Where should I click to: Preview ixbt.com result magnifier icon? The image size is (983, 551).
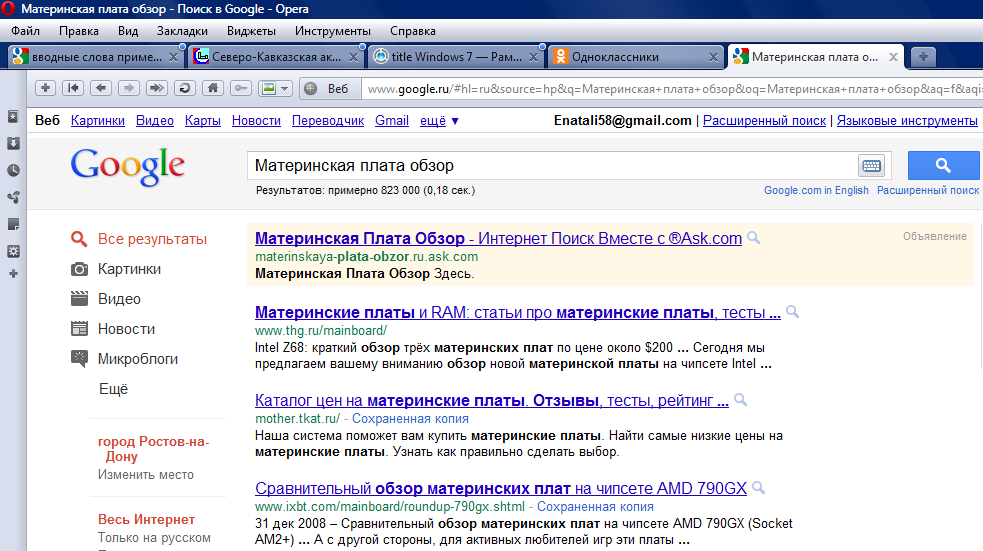click(x=759, y=488)
